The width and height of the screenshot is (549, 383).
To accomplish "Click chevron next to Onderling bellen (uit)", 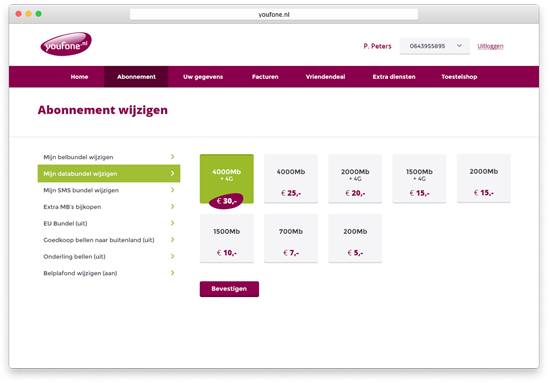I will pos(172,256).
